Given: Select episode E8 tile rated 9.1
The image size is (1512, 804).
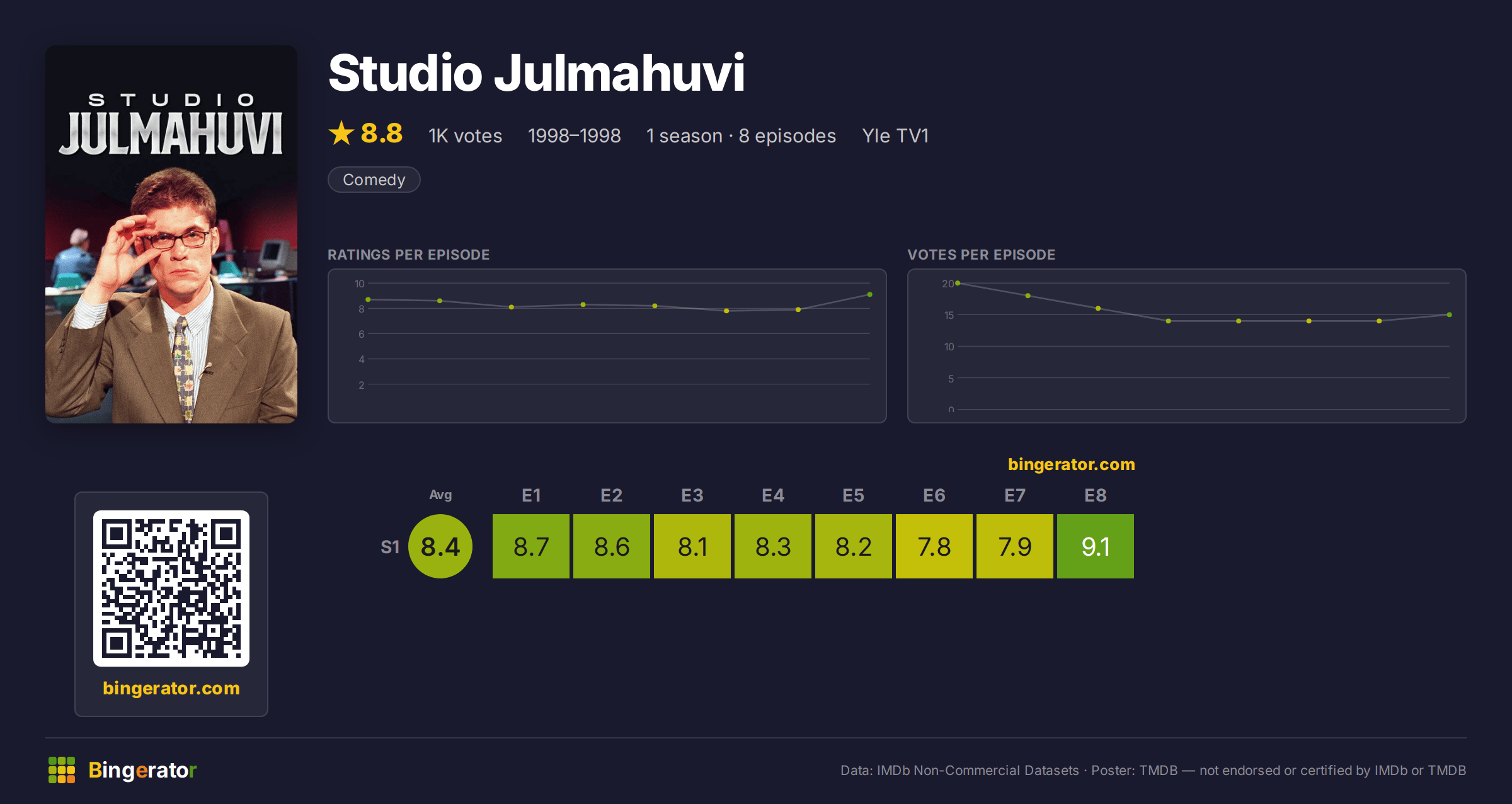Looking at the screenshot, I should coord(1096,546).
